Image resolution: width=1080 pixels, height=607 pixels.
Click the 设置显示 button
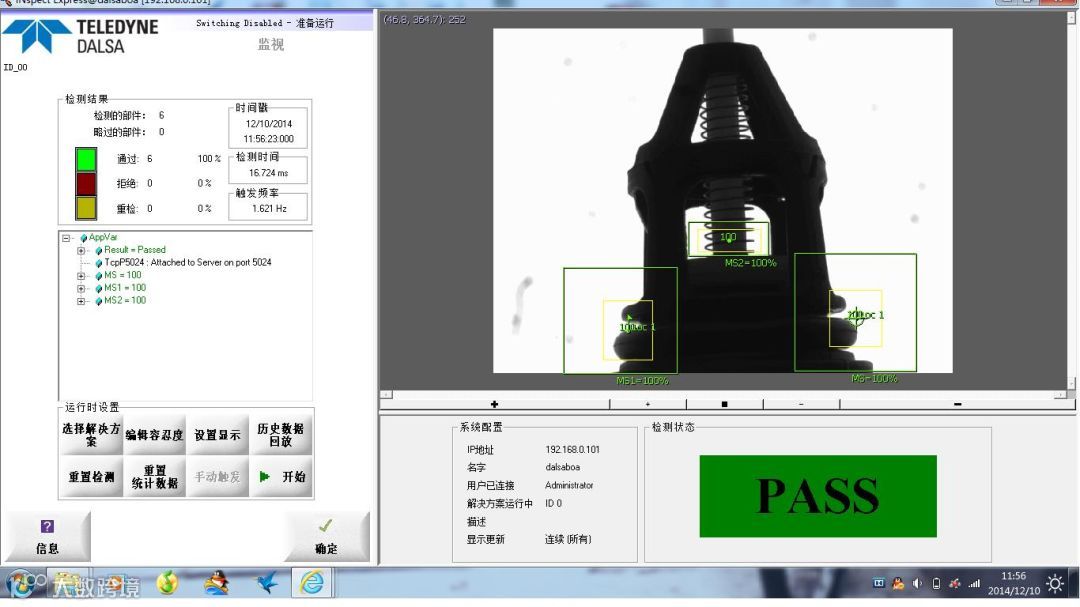[217, 435]
